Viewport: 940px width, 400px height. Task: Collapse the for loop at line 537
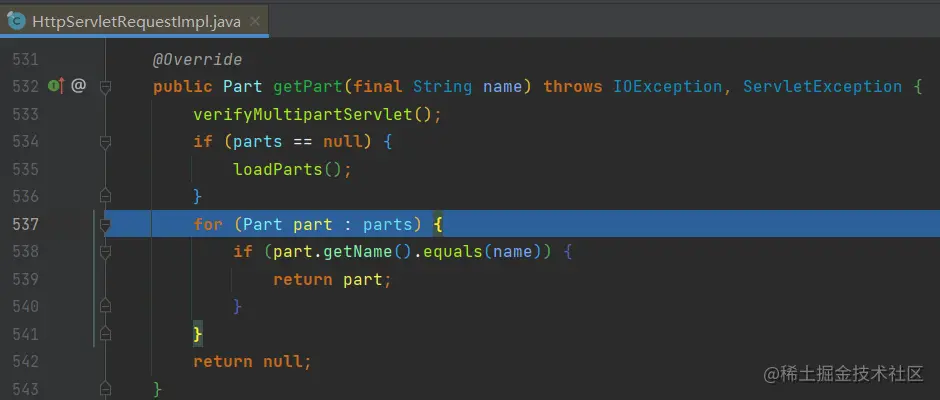[106, 225]
